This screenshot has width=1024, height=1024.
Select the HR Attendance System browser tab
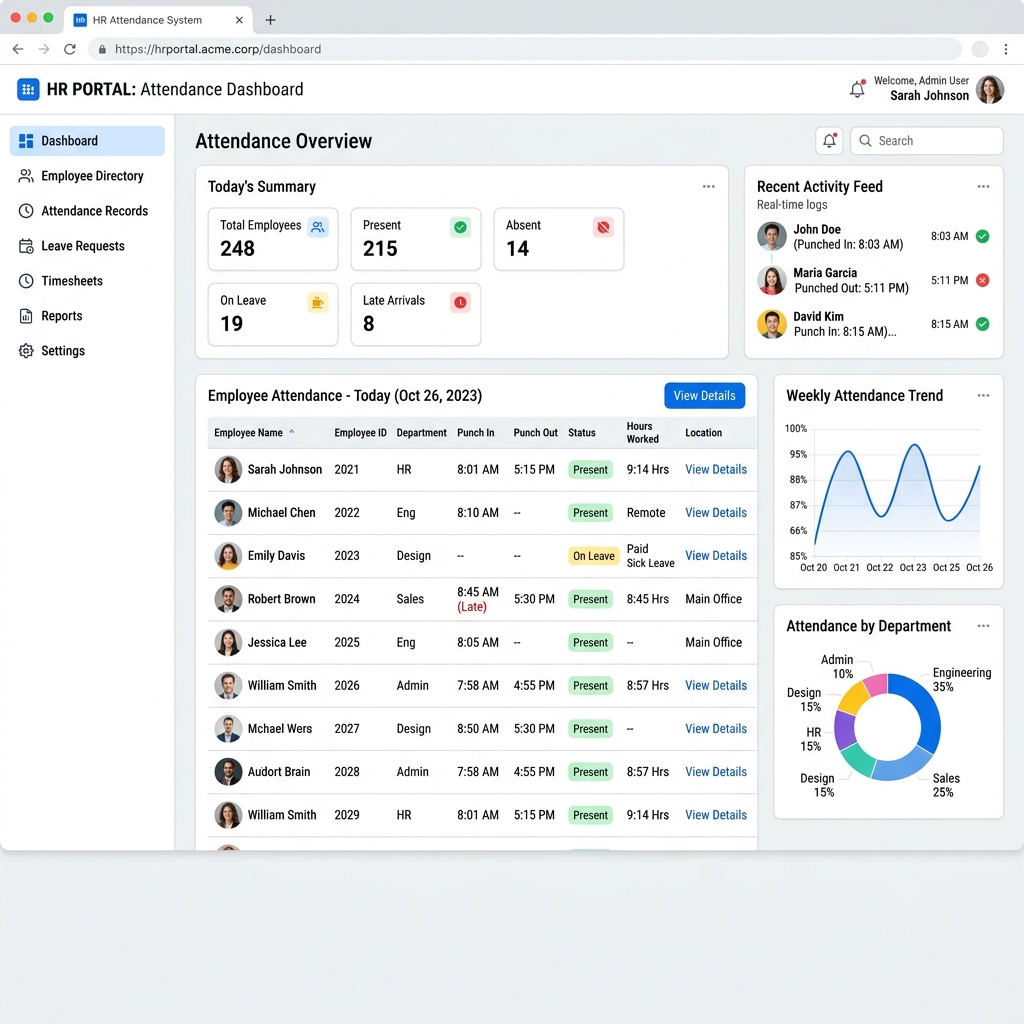pyautogui.click(x=158, y=20)
